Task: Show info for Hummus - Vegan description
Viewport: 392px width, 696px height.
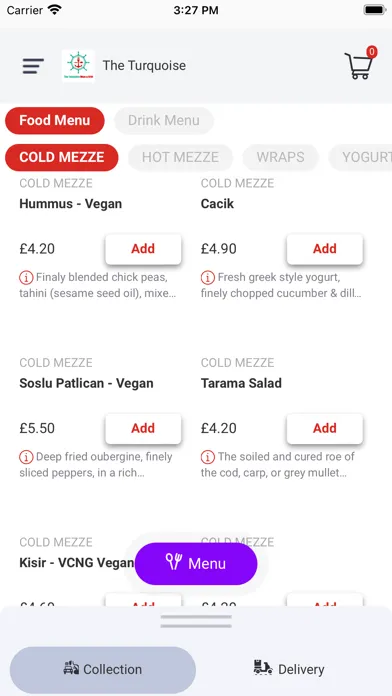Action: coord(26,278)
